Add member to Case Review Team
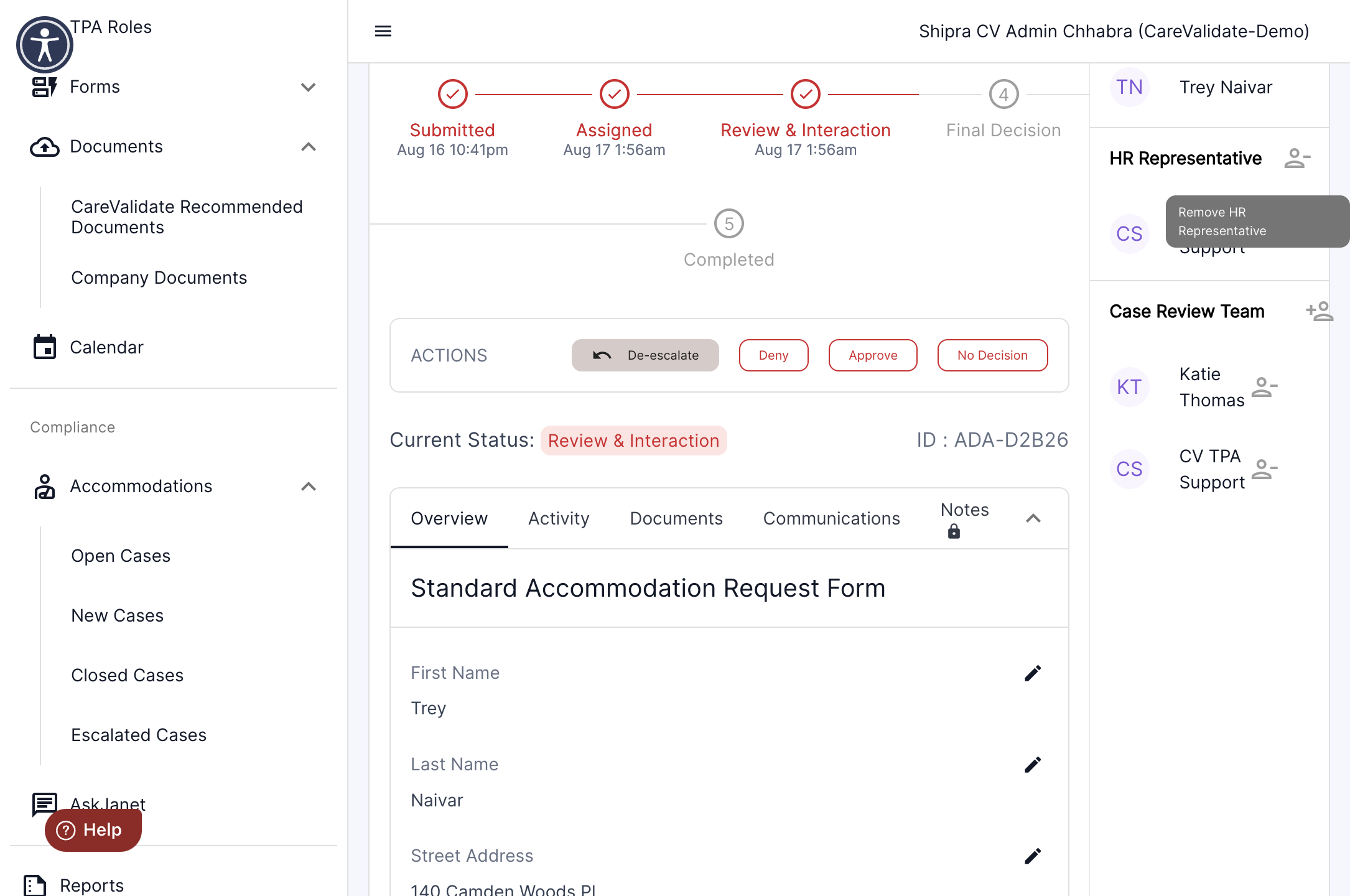Viewport: 1350px width, 896px height. [1320, 311]
